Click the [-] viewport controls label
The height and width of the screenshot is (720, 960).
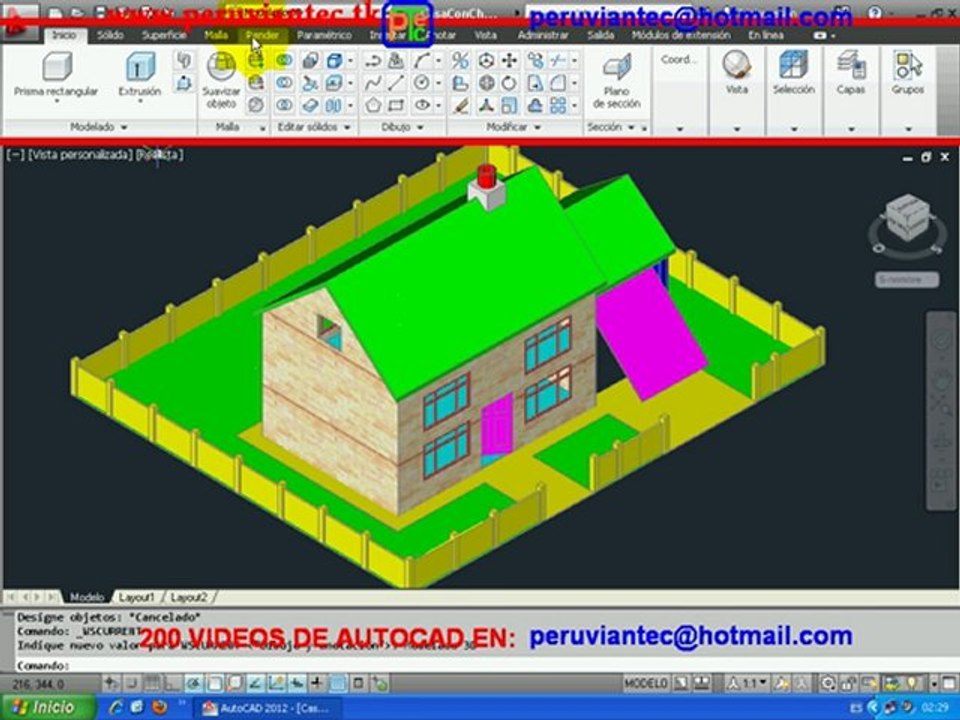pyautogui.click(x=15, y=155)
